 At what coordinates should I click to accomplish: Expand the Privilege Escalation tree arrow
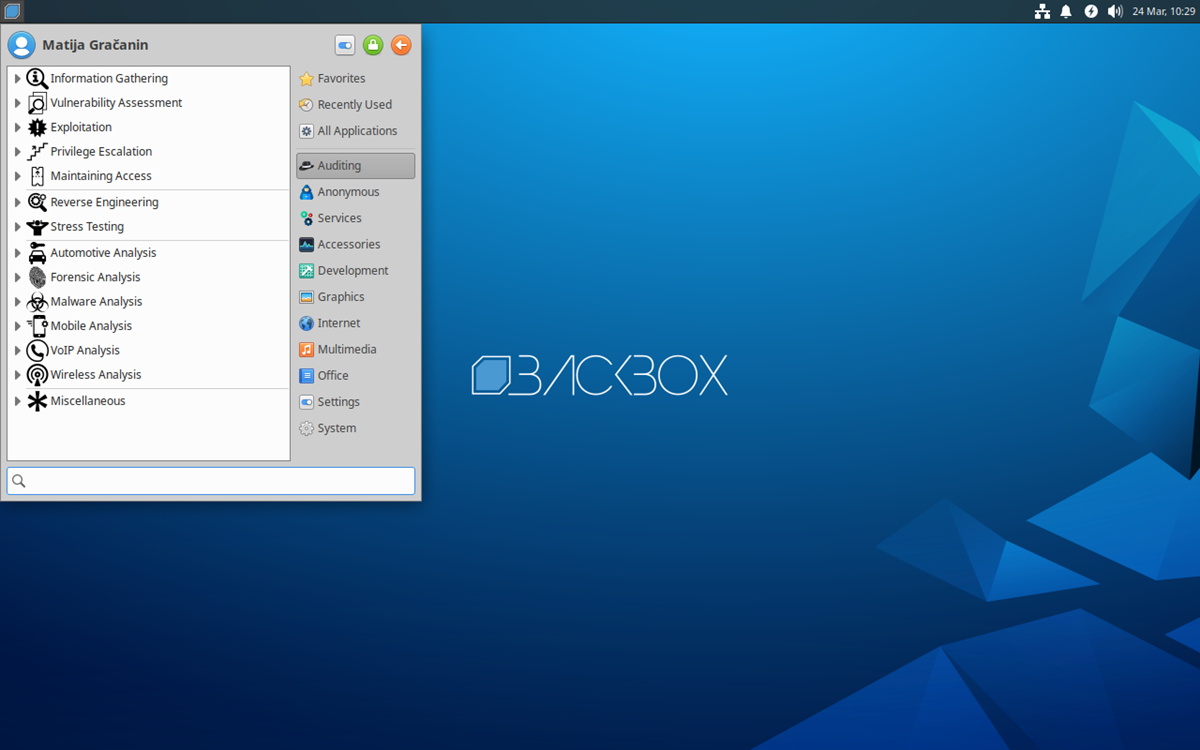(18, 152)
